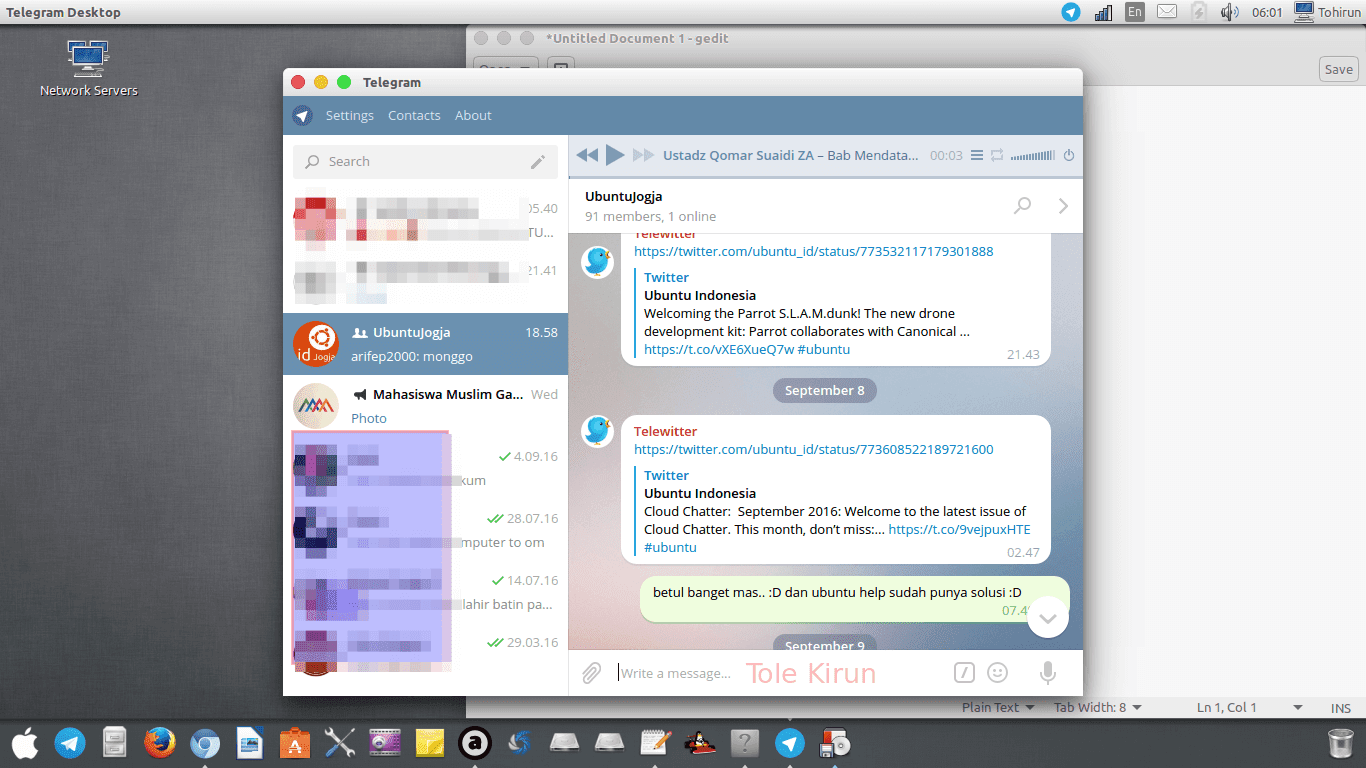Open the Trash in the dock
The image size is (1366, 768).
[1340, 743]
